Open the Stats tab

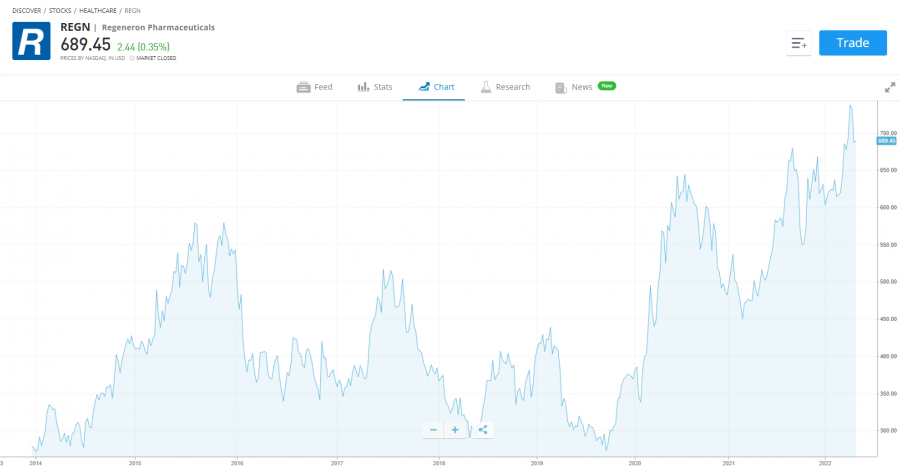tap(375, 87)
